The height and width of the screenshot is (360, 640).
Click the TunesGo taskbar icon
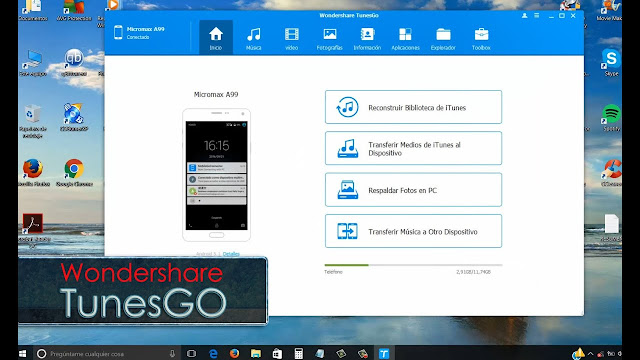point(384,353)
